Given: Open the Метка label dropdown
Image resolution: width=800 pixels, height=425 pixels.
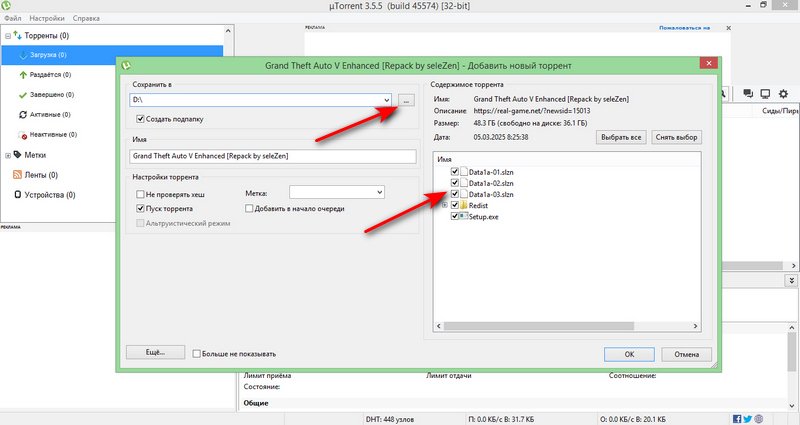Looking at the screenshot, I should tap(379, 192).
